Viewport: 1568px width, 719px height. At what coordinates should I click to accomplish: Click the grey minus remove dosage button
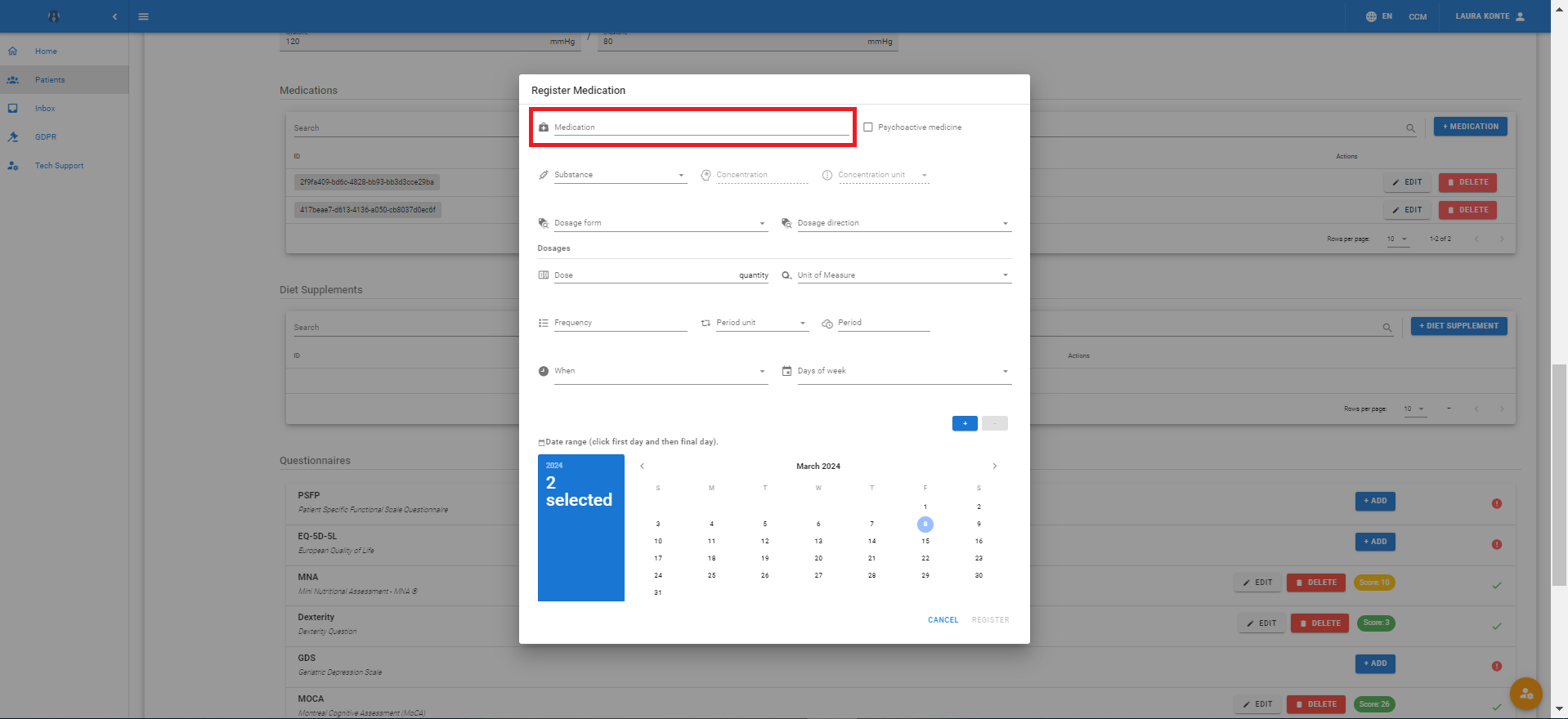click(995, 423)
